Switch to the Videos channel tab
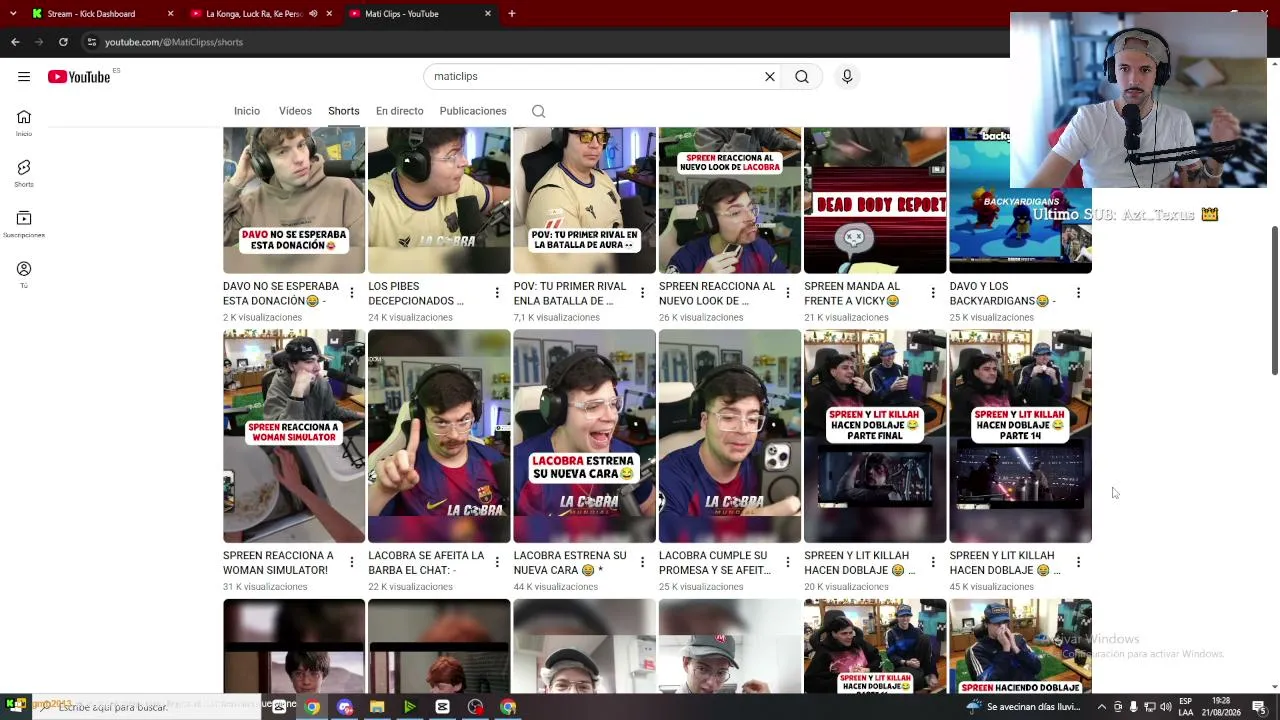 coord(295,111)
